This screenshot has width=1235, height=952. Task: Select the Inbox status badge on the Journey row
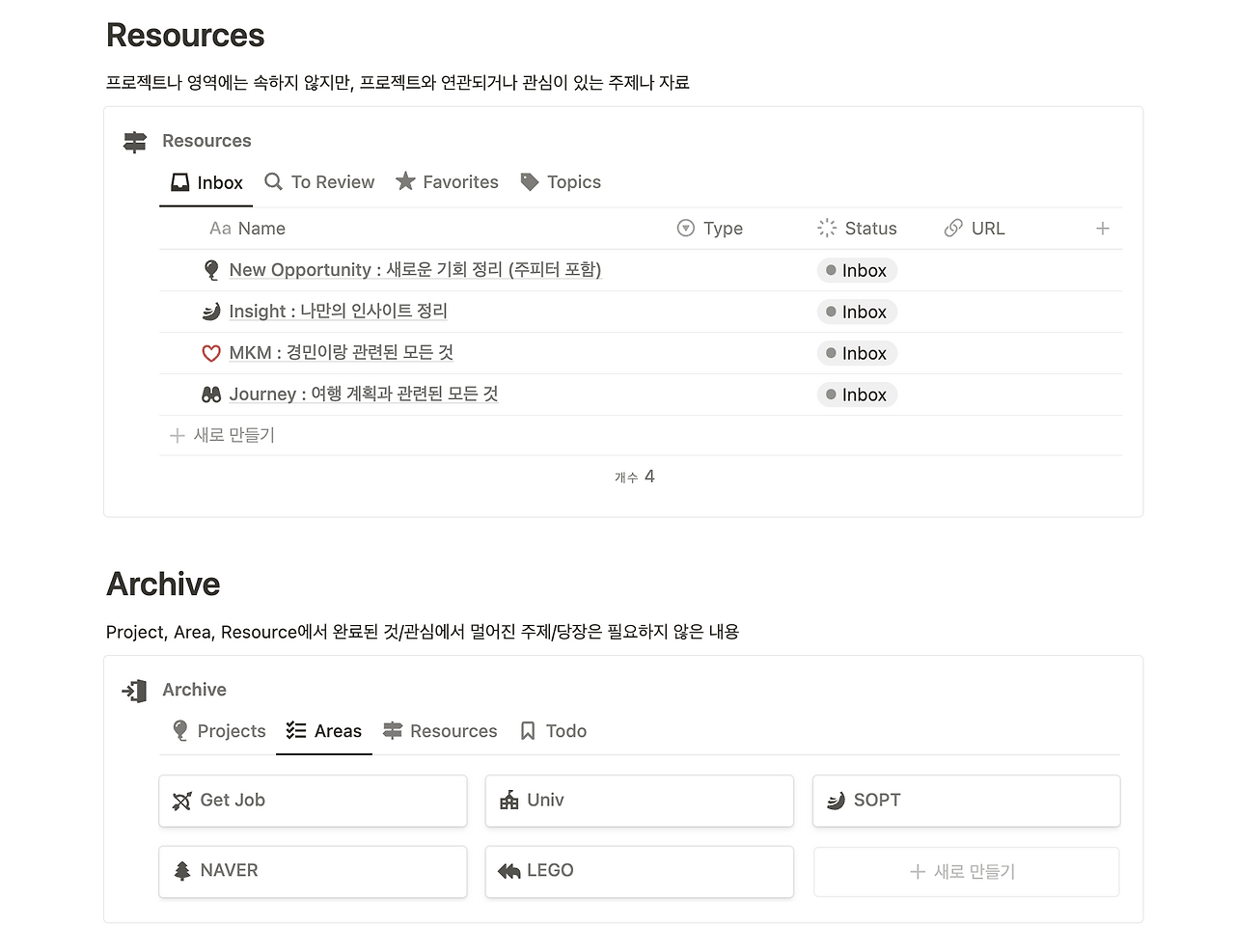coord(857,394)
